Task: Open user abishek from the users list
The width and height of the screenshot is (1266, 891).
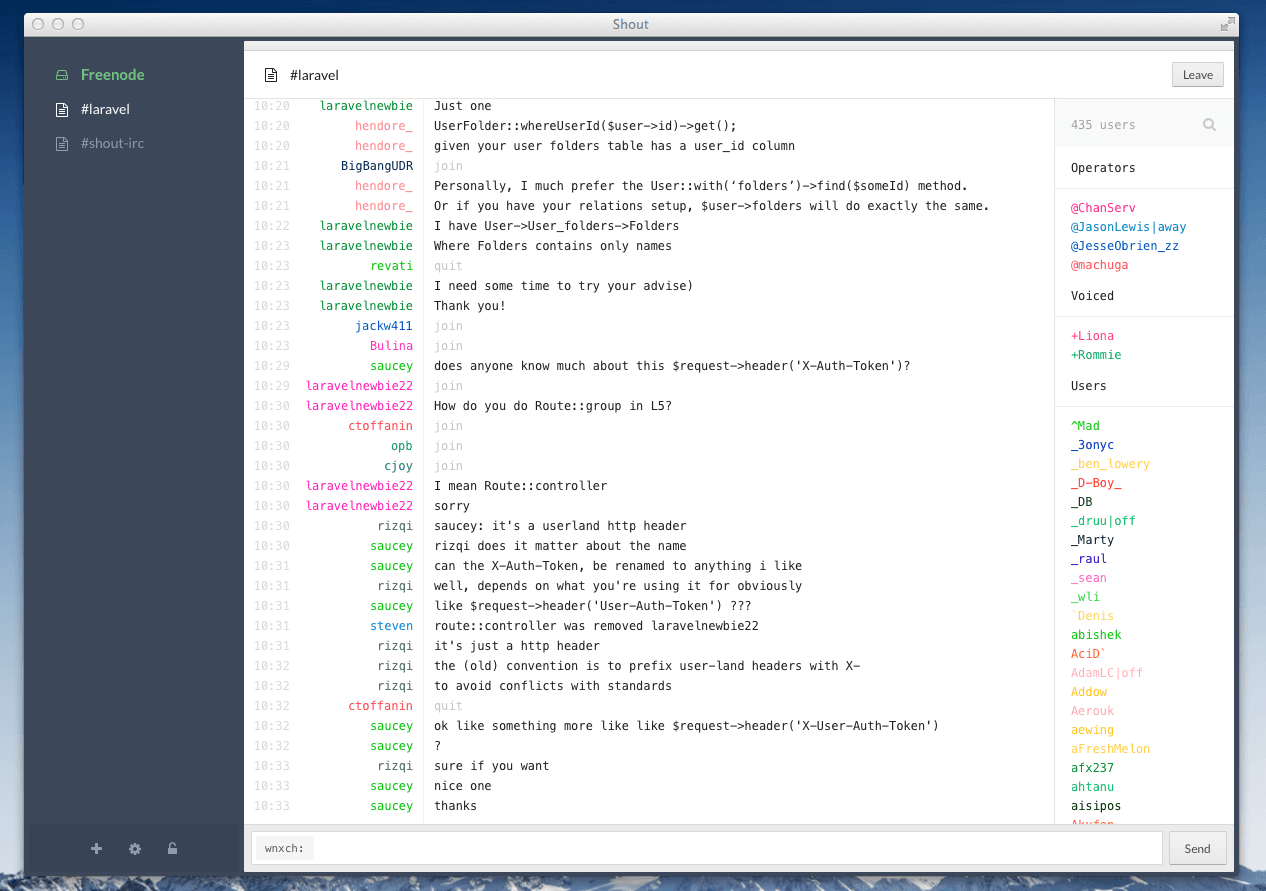Action: 1096,635
